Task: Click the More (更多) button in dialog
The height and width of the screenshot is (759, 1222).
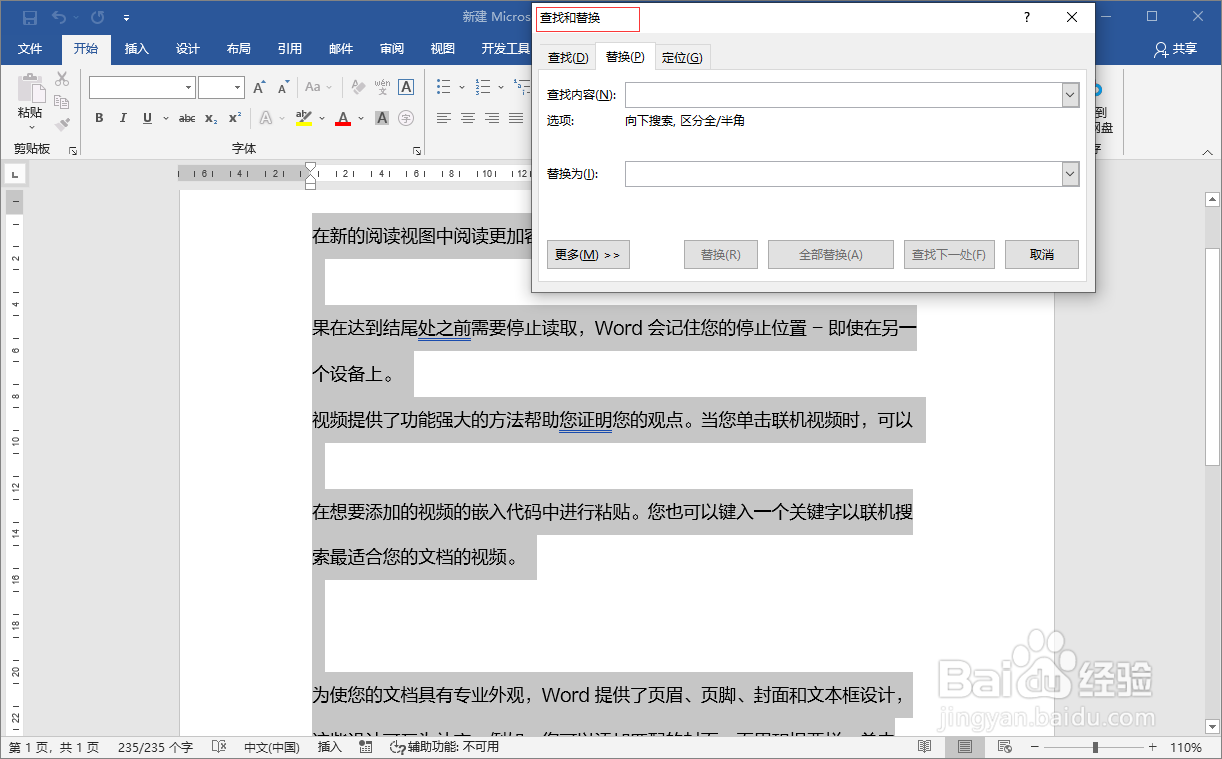Action: click(x=588, y=255)
